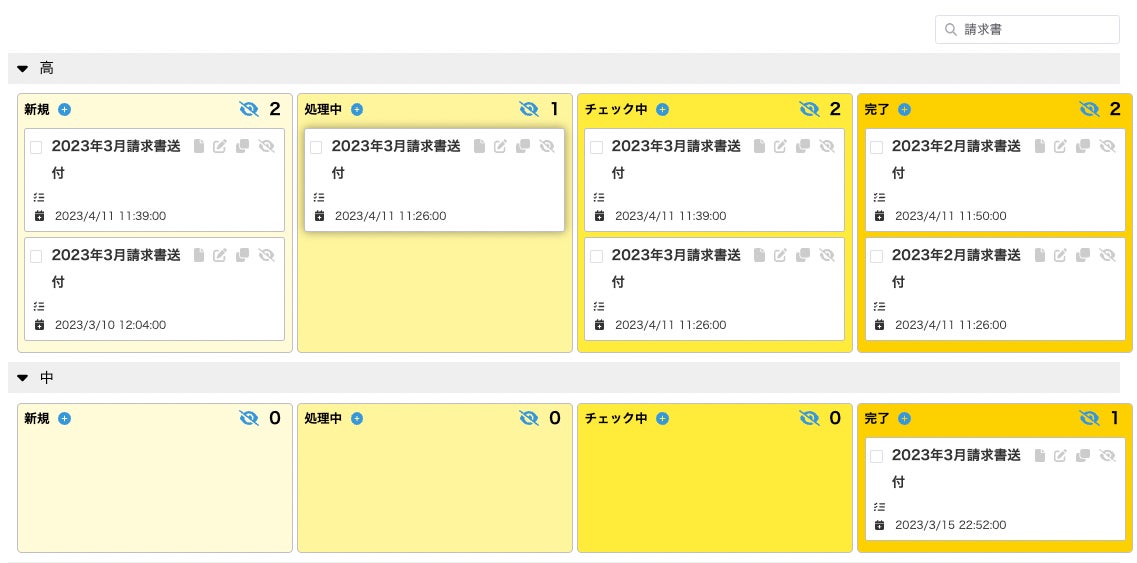Hide the card in 高 処理中 column
Screen dimensions: 1137x563
(x=546, y=147)
